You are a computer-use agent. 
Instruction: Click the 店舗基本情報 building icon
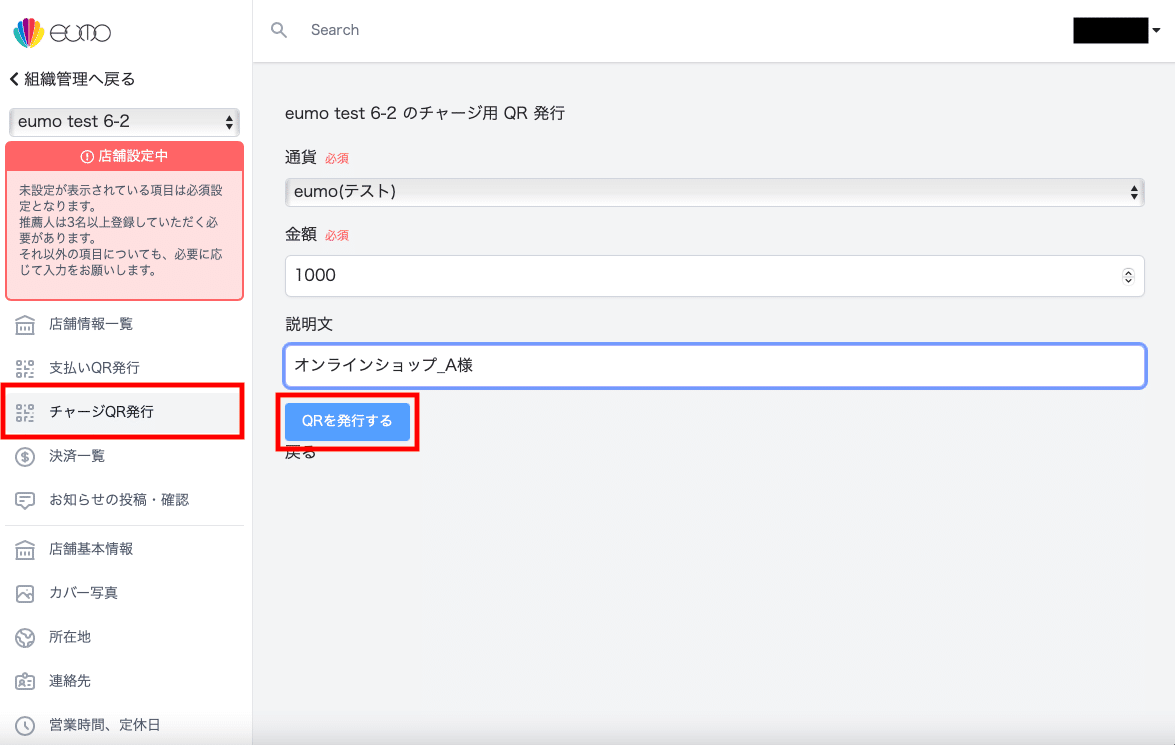pos(25,549)
